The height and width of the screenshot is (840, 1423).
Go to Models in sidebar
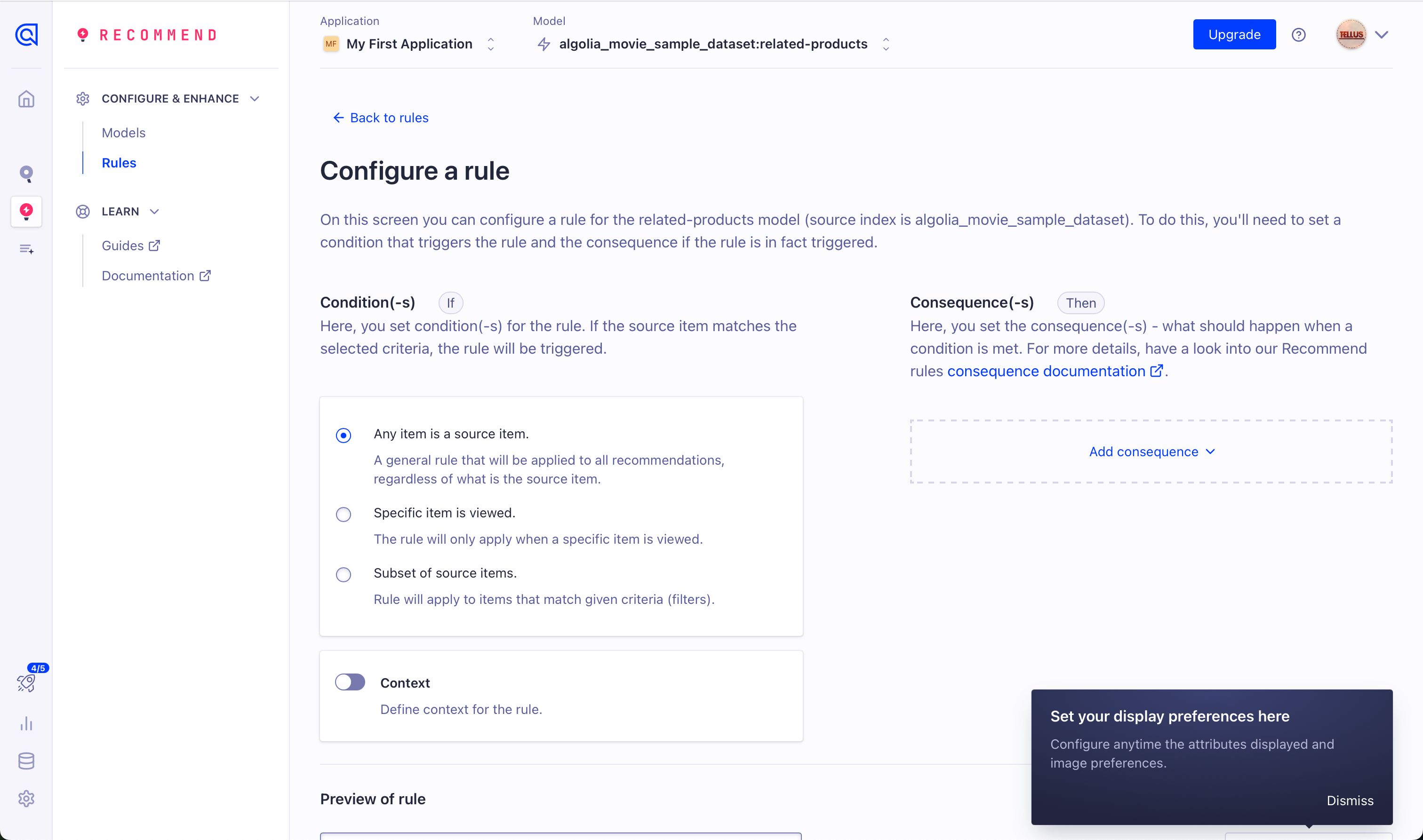[x=123, y=133]
